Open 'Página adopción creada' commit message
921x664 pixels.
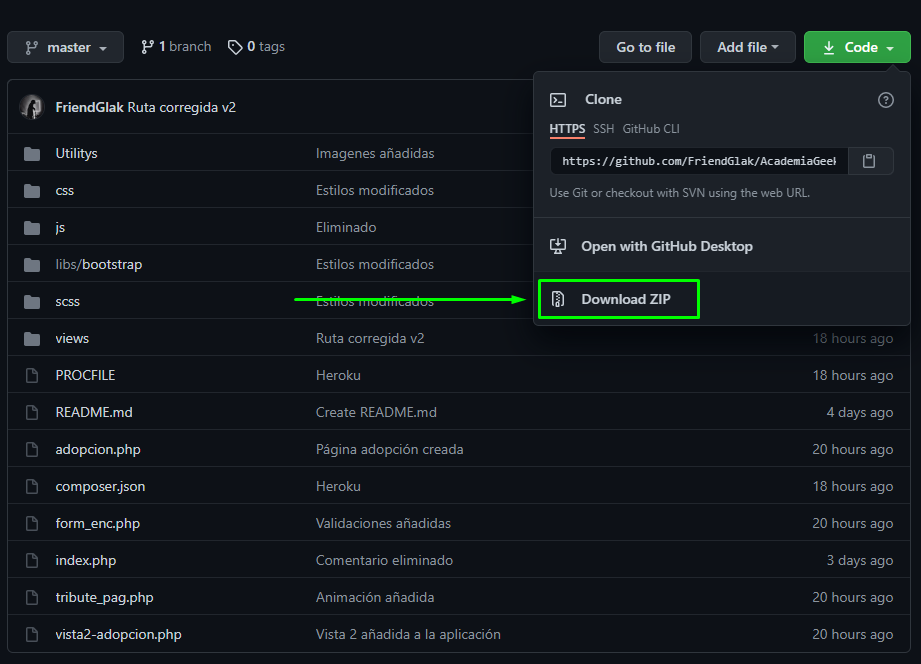(x=389, y=450)
